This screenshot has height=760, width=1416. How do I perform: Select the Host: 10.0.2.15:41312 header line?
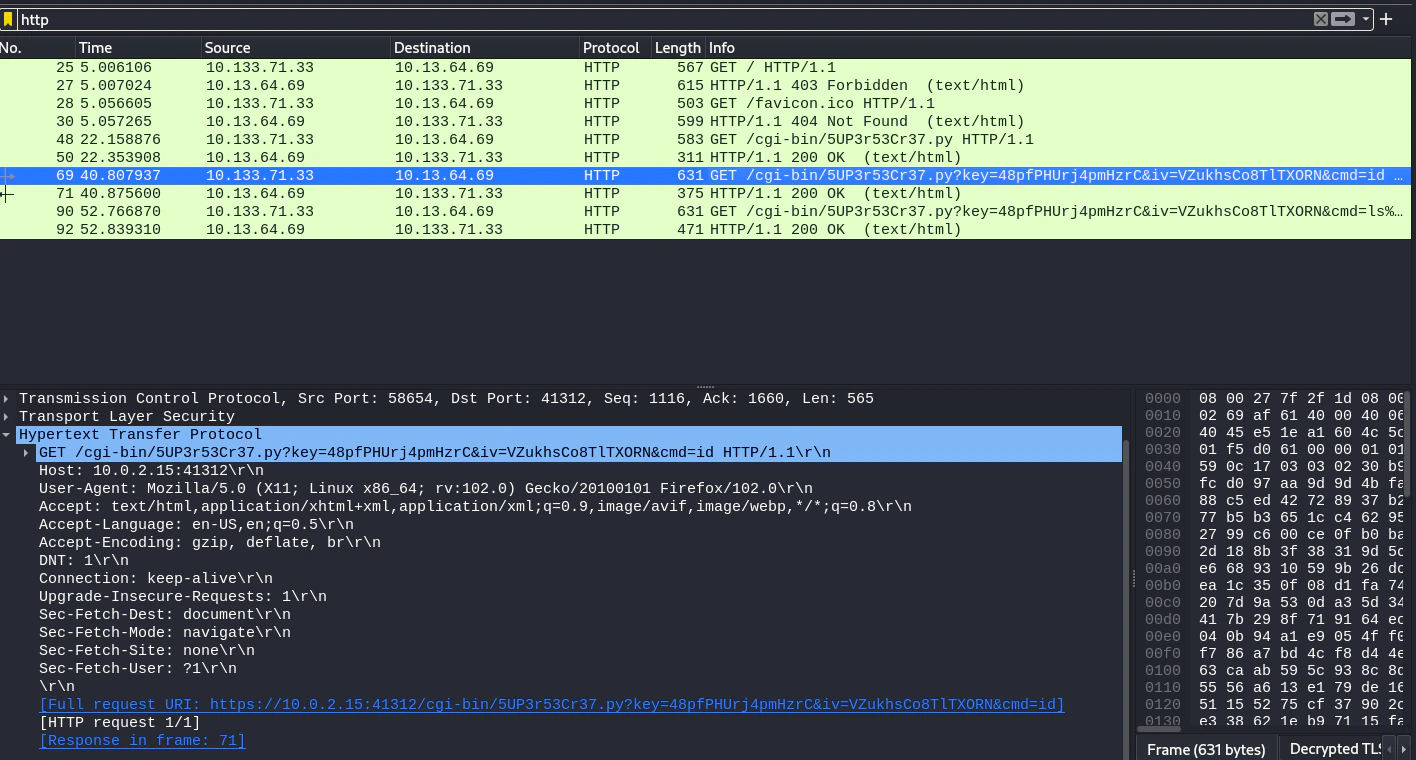pyautogui.click(x=151, y=471)
